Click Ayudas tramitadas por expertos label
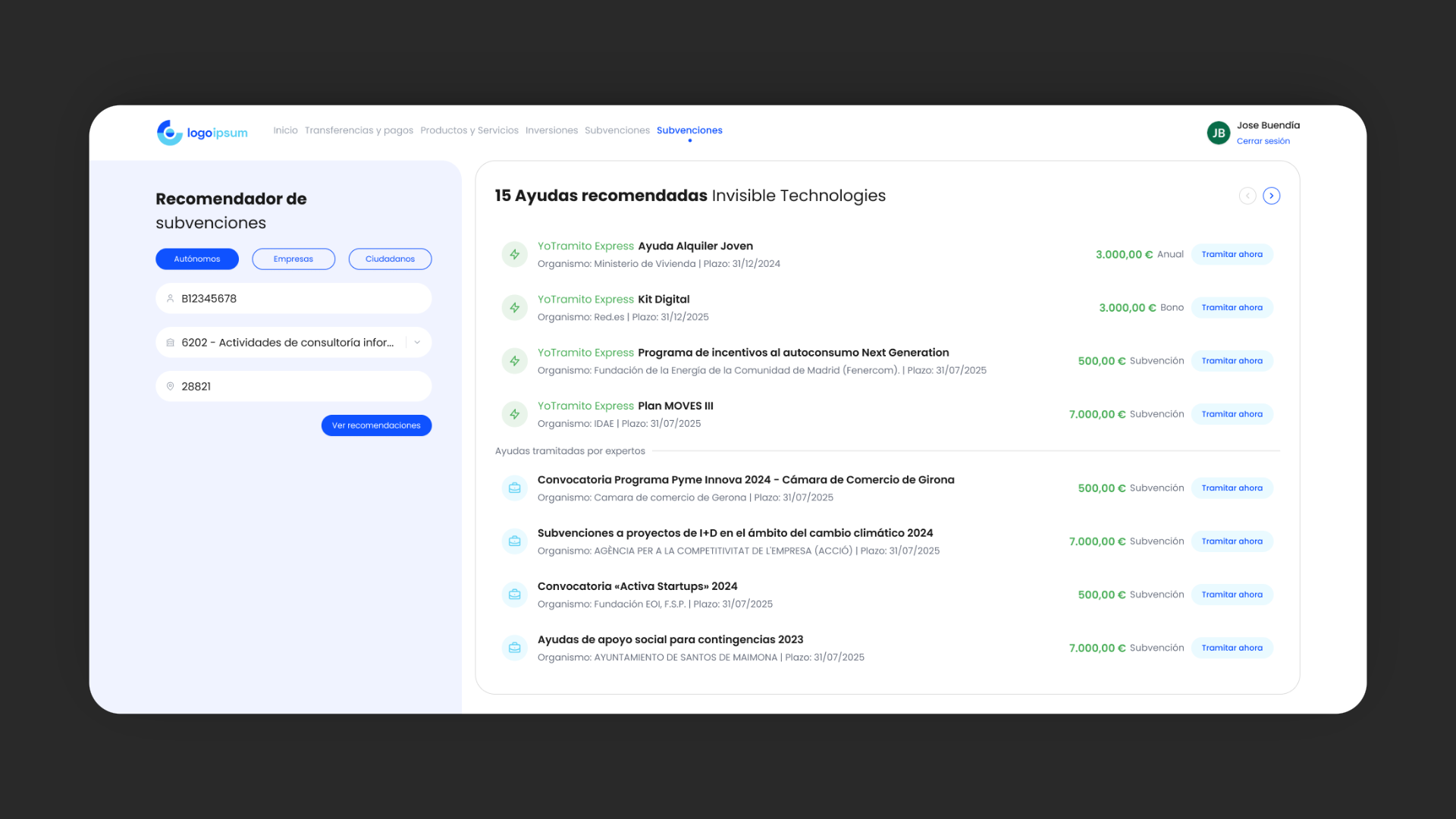1456x819 pixels. 570,451
